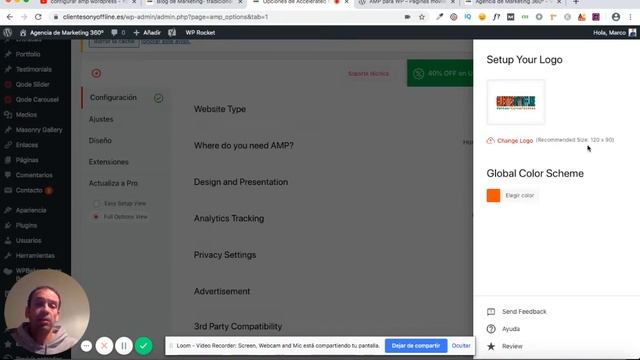Open Qode Carousel sidebar item

pos(37,100)
